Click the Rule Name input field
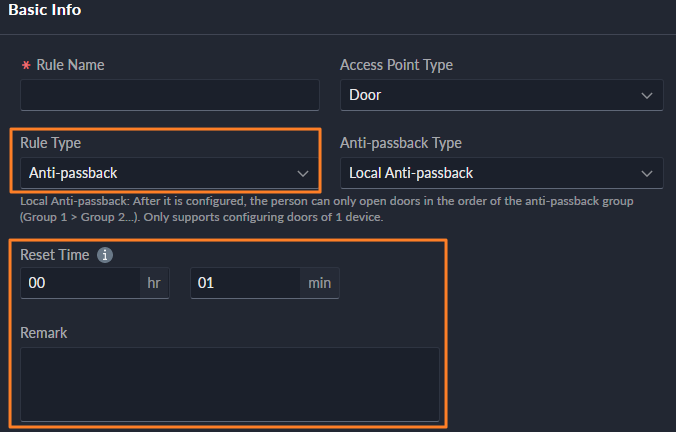Viewport: 676px width, 432px height. 169,95
